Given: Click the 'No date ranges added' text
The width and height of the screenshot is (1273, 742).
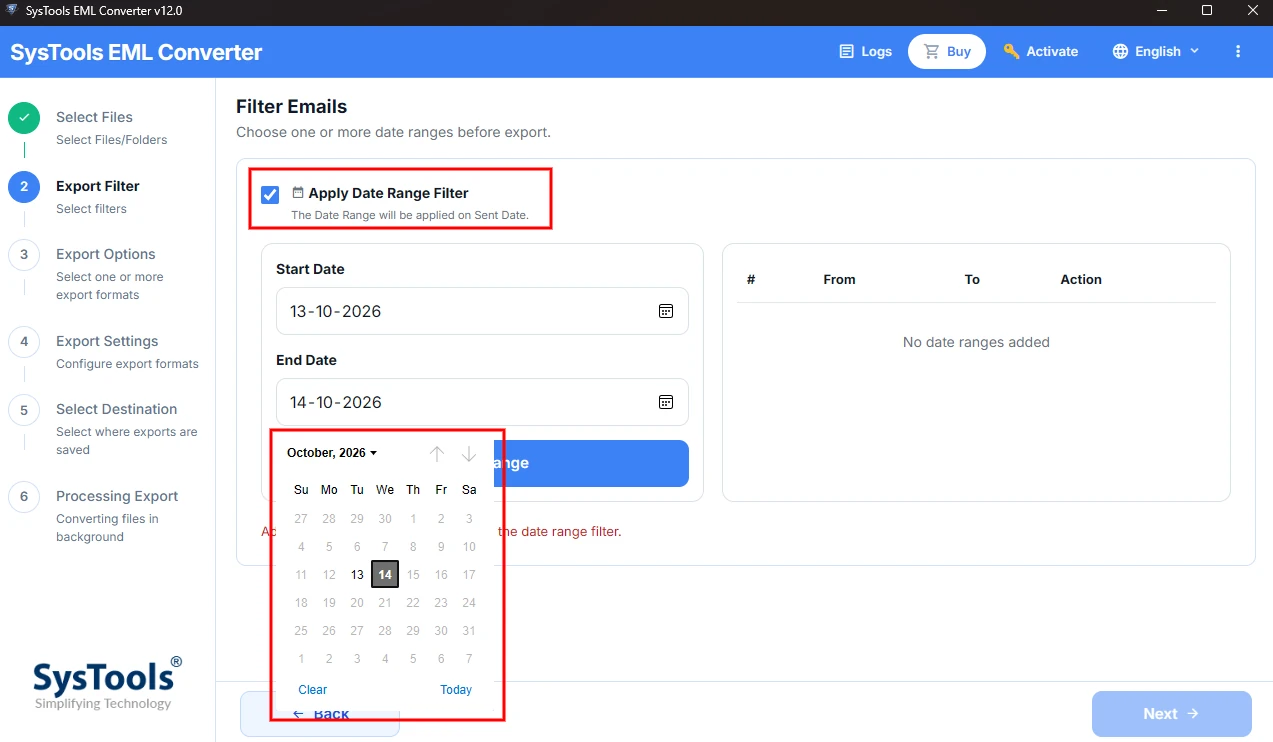Looking at the screenshot, I should (x=976, y=342).
